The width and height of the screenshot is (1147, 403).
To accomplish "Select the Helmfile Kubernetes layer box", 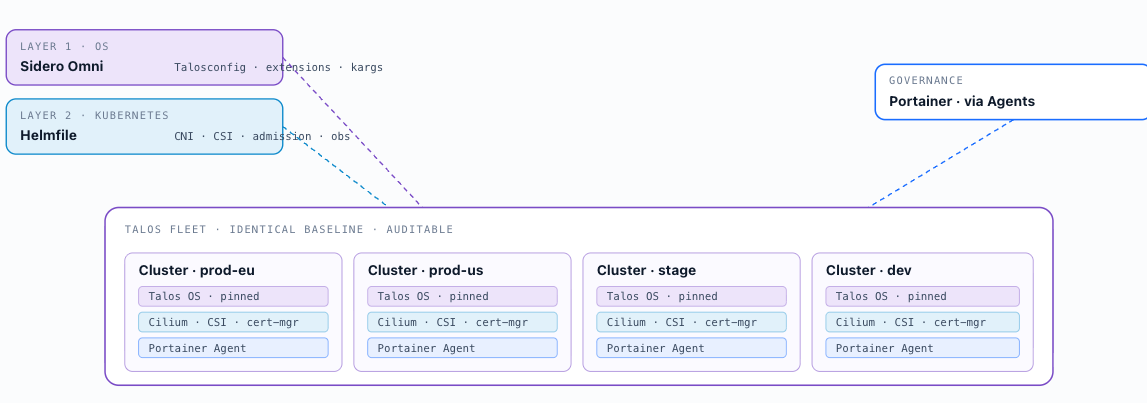I will tap(144, 127).
